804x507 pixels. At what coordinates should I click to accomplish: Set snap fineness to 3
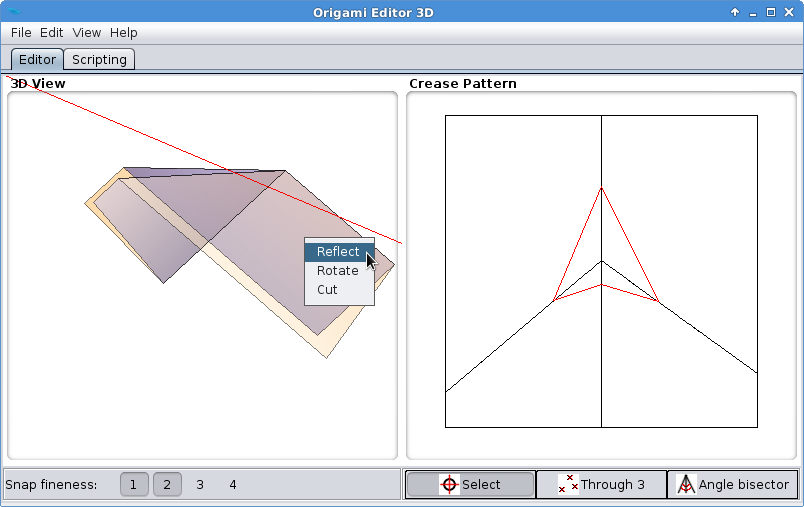coord(200,485)
